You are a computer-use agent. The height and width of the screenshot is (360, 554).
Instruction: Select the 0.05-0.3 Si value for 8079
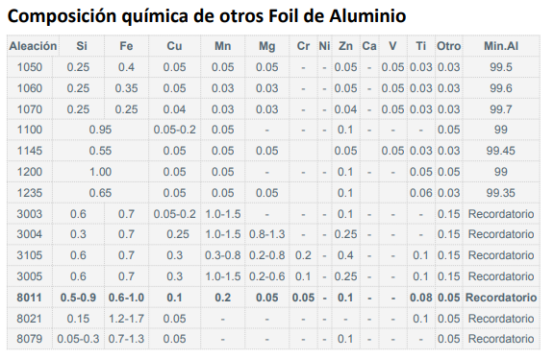[78, 339]
